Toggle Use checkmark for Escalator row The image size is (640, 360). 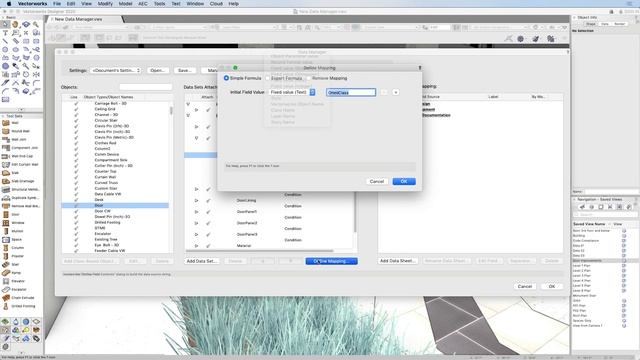76,234
